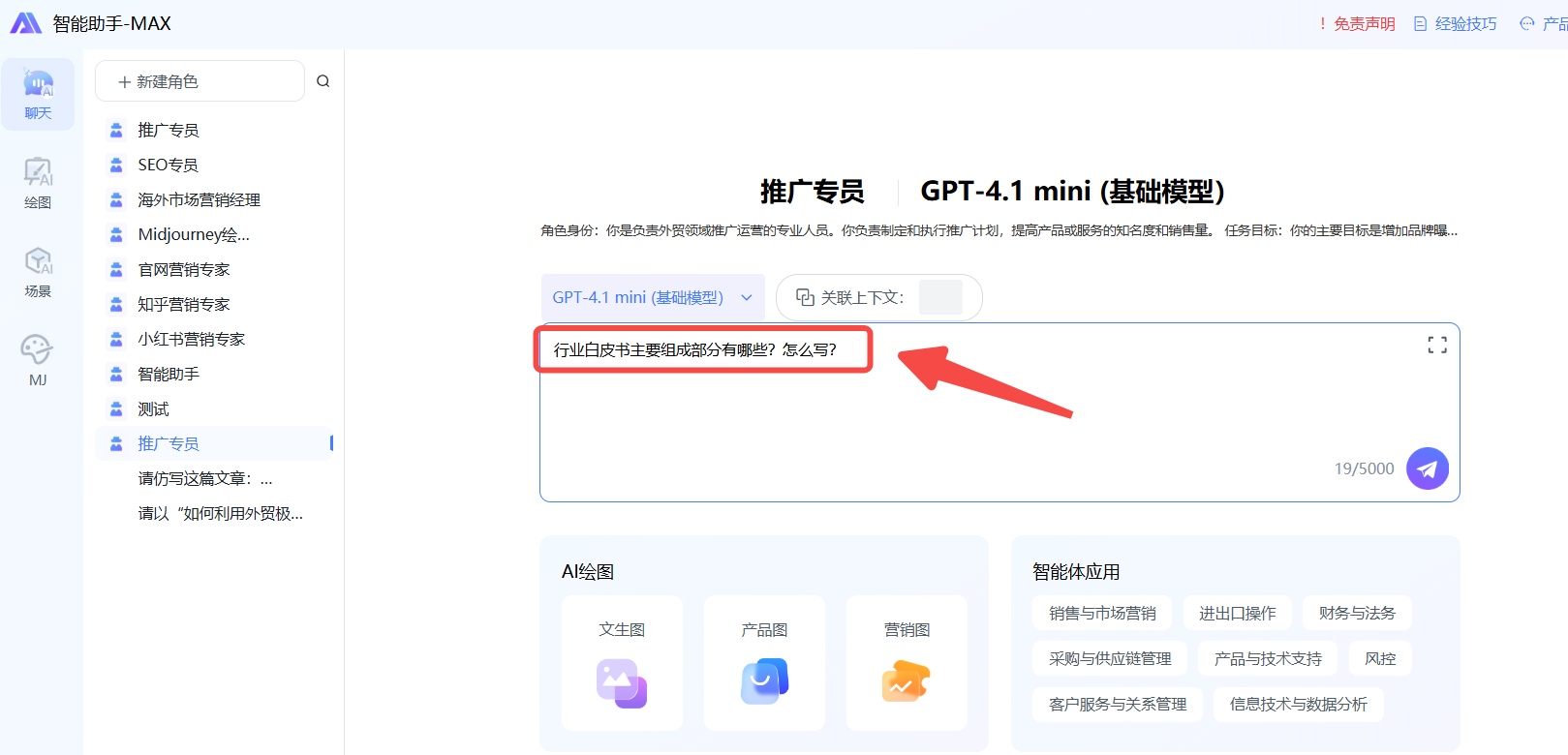
Task: Open the MJ palette sidebar icon
Action: (x=38, y=360)
